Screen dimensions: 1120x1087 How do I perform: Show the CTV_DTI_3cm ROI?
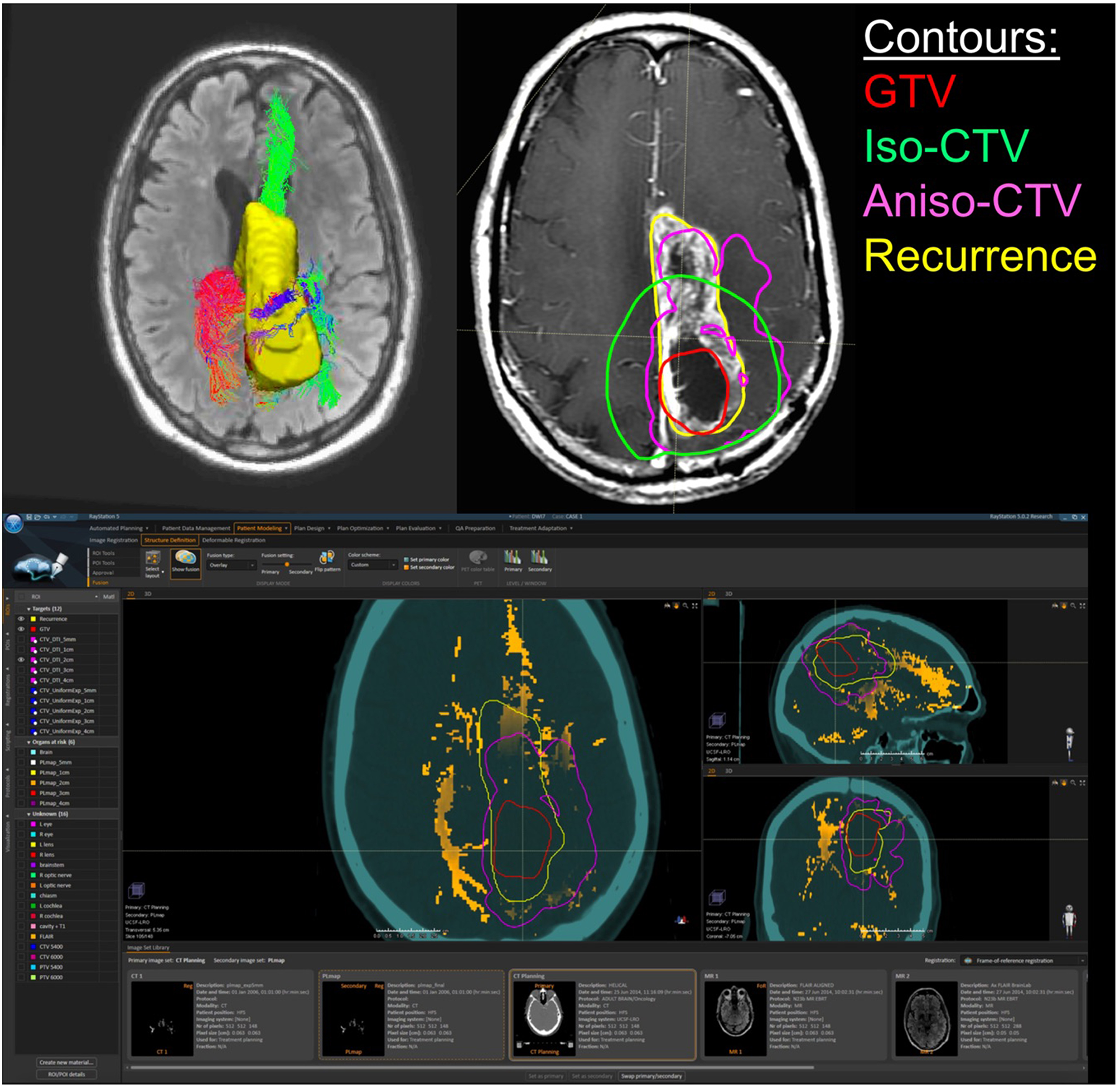point(21,670)
